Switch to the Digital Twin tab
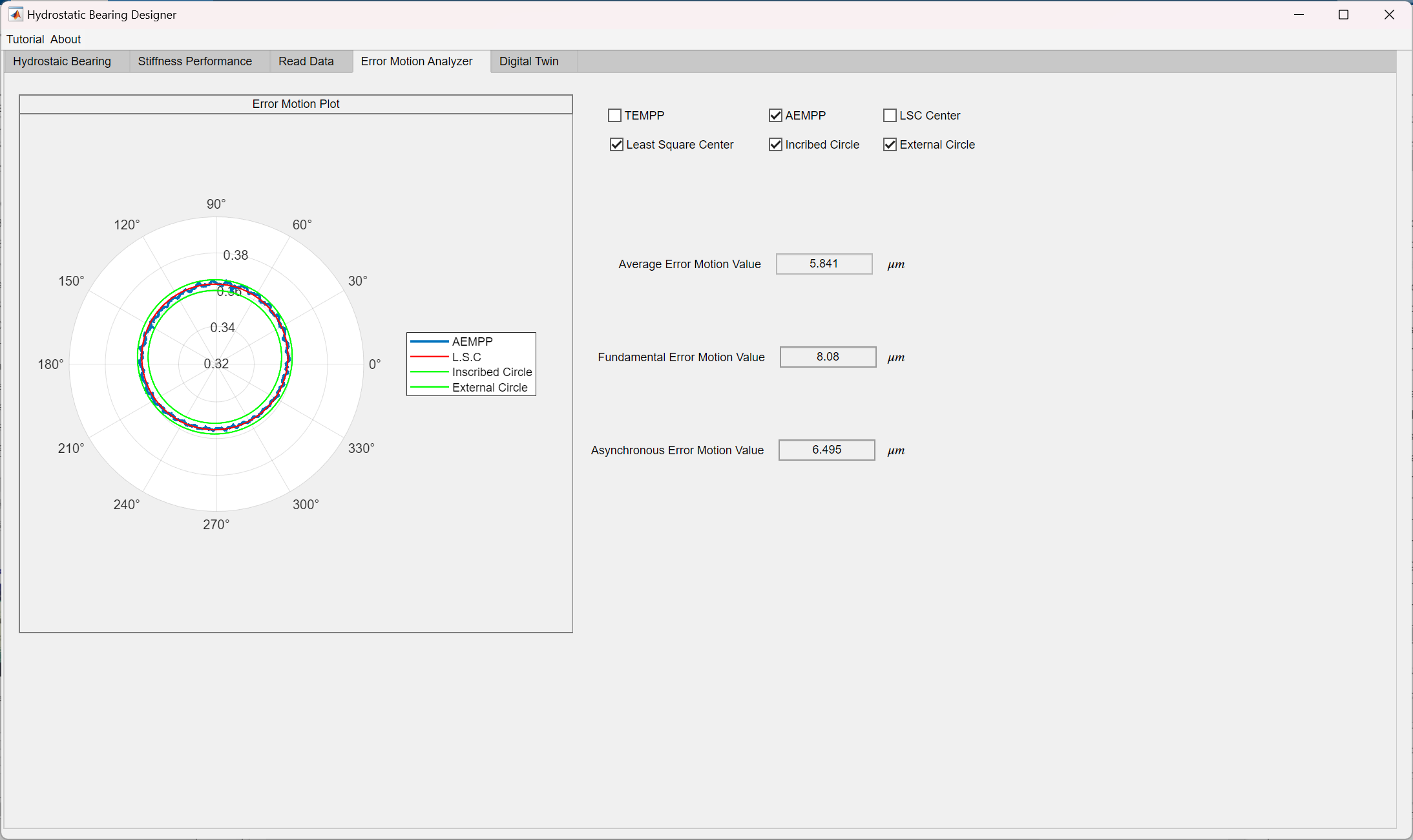The width and height of the screenshot is (1413, 840). click(529, 61)
